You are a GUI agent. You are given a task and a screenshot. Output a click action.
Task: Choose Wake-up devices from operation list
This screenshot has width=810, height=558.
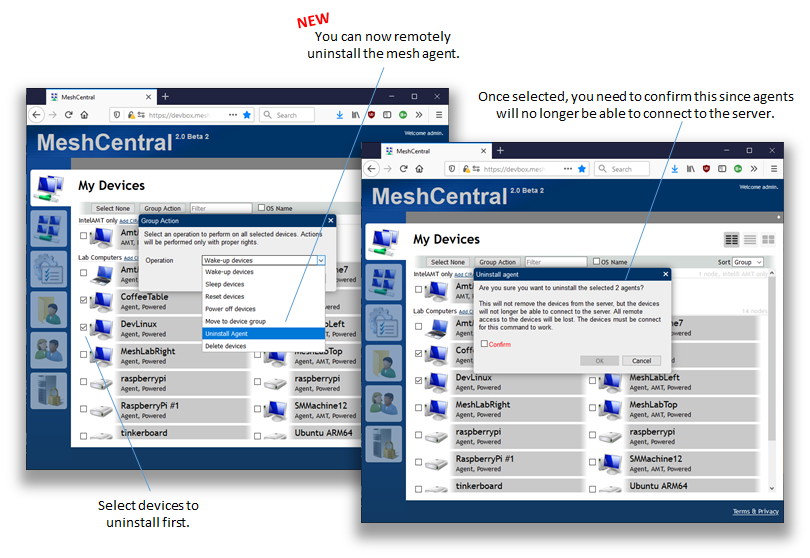[263, 272]
